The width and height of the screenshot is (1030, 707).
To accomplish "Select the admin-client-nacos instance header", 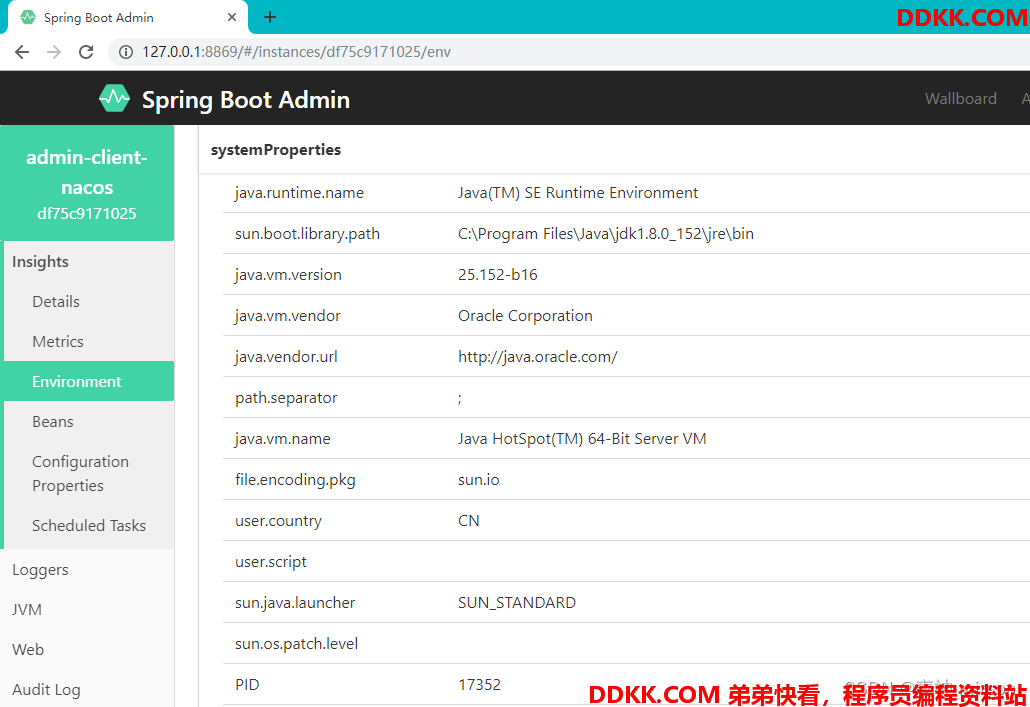I will pos(87,184).
